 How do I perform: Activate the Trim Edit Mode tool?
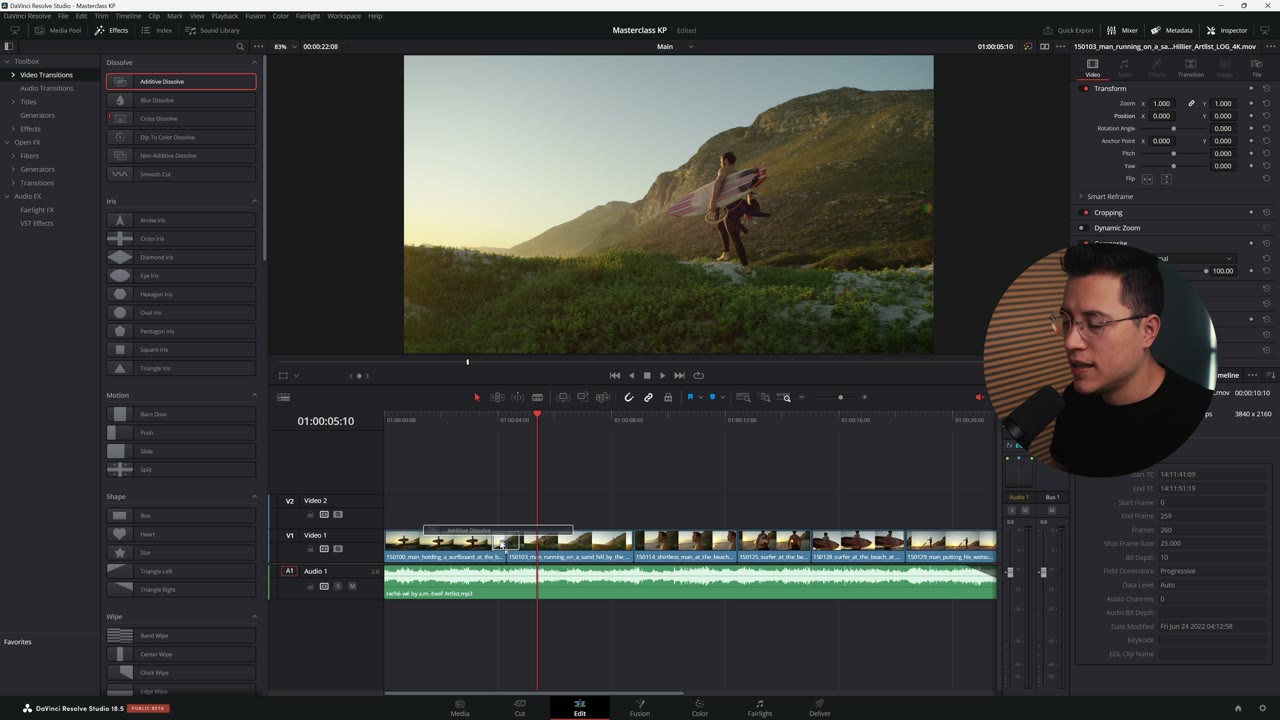click(x=497, y=397)
